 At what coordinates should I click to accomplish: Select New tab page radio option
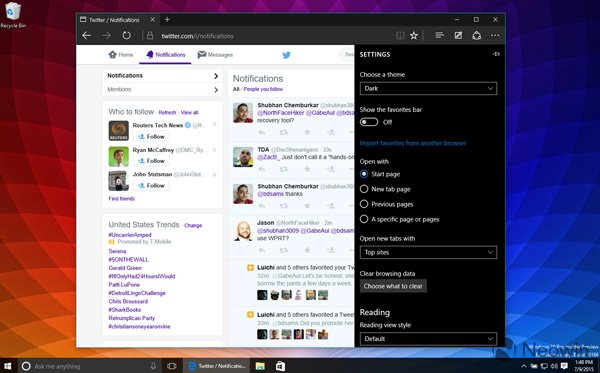click(x=364, y=189)
